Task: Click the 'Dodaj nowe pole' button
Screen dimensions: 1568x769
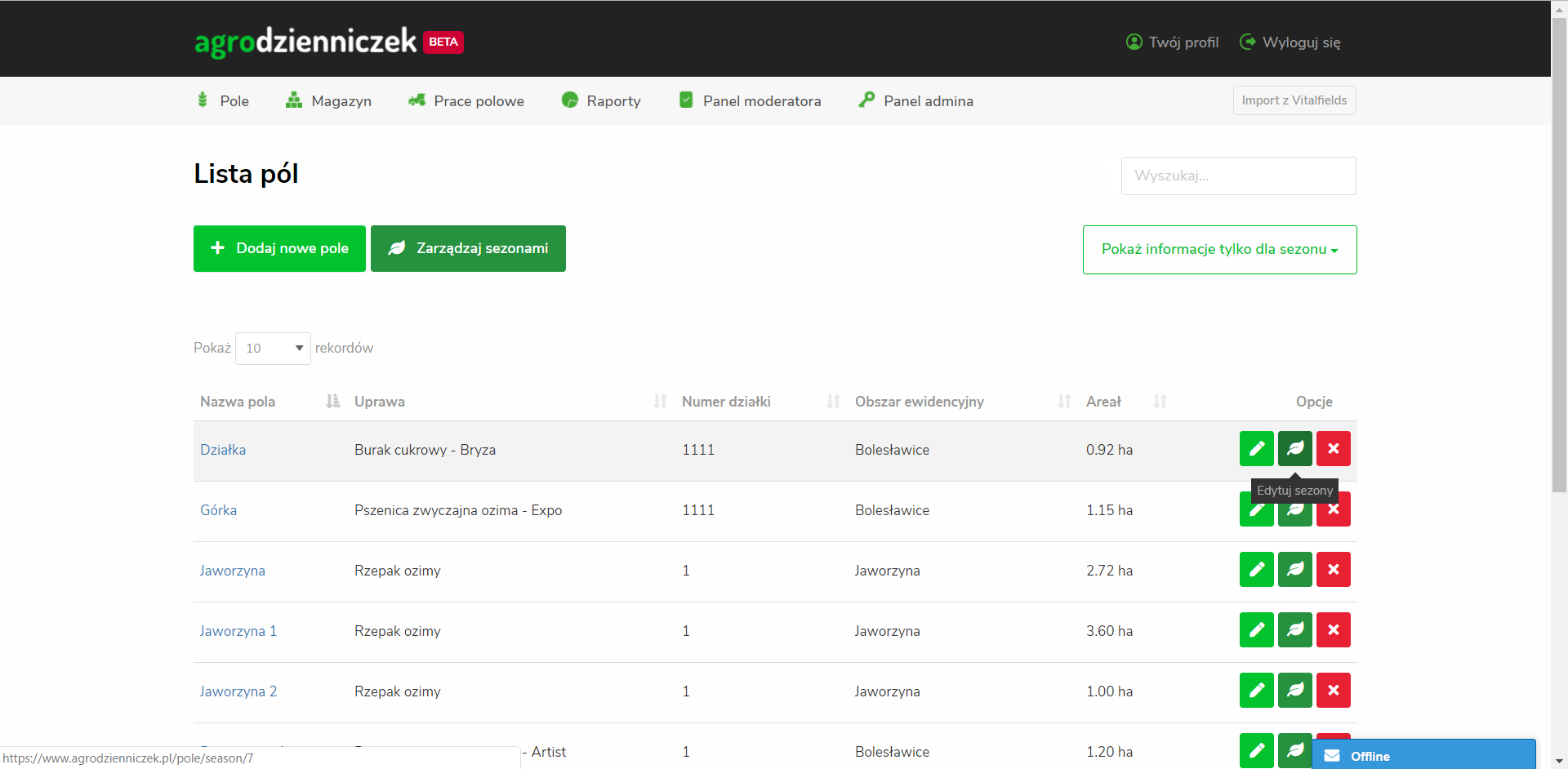Action: point(279,249)
